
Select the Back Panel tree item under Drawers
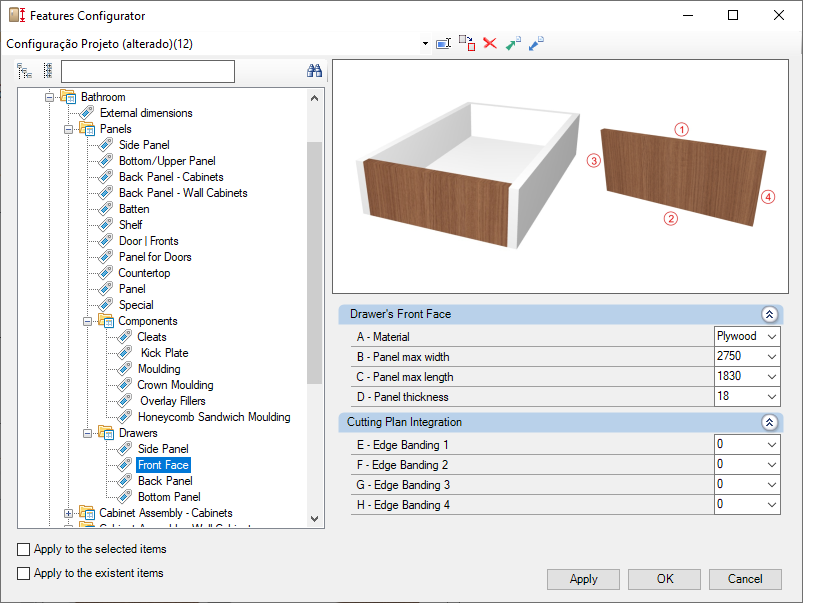pyautogui.click(x=165, y=481)
